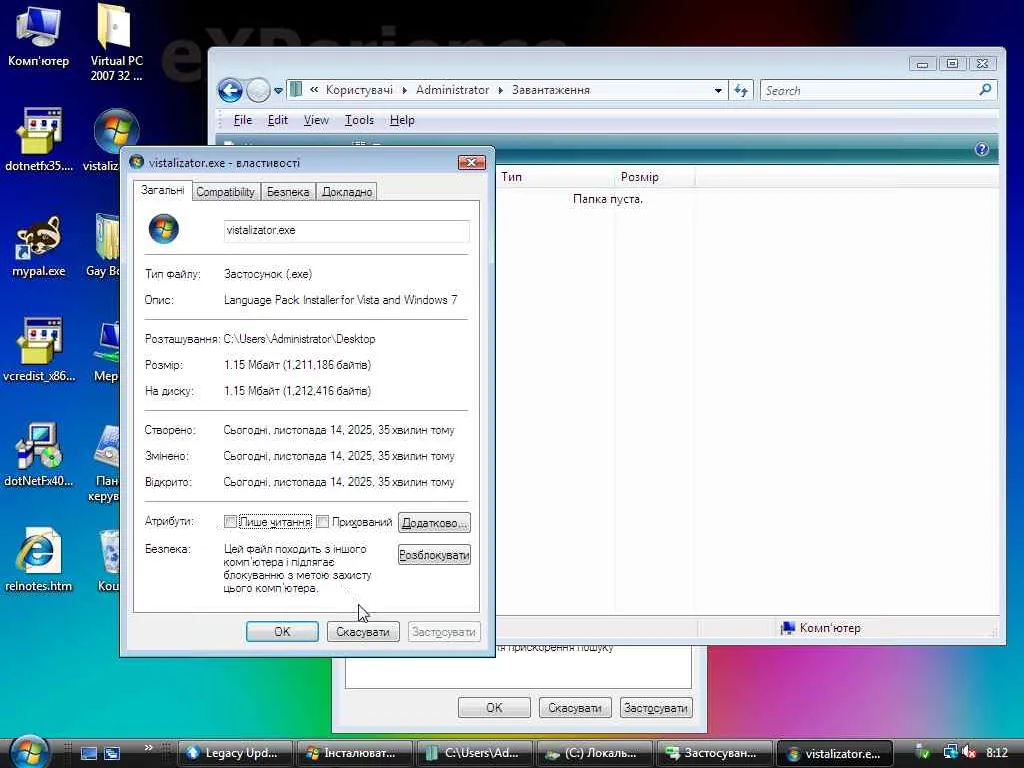Click Застосувати in the background dialog
The image size is (1024, 768).
656,707
